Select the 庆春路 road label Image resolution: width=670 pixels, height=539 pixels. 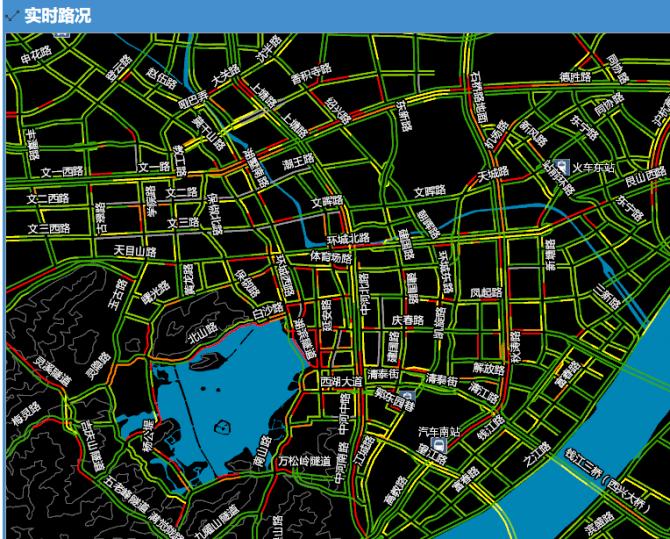point(407,320)
